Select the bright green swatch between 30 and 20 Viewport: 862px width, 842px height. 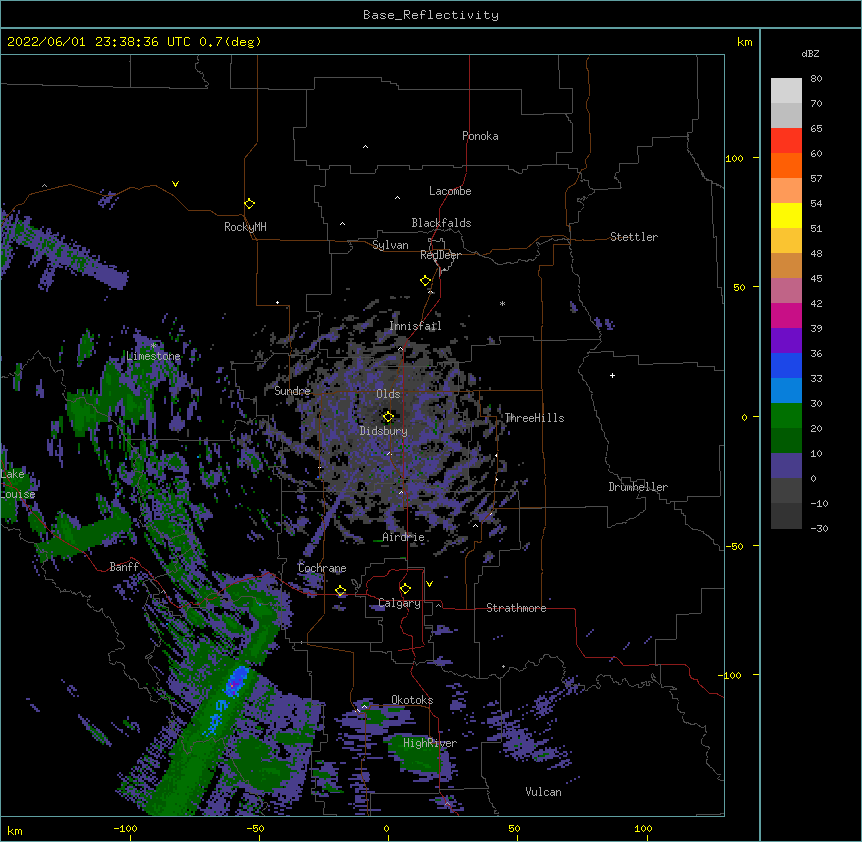tap(786, 416)
